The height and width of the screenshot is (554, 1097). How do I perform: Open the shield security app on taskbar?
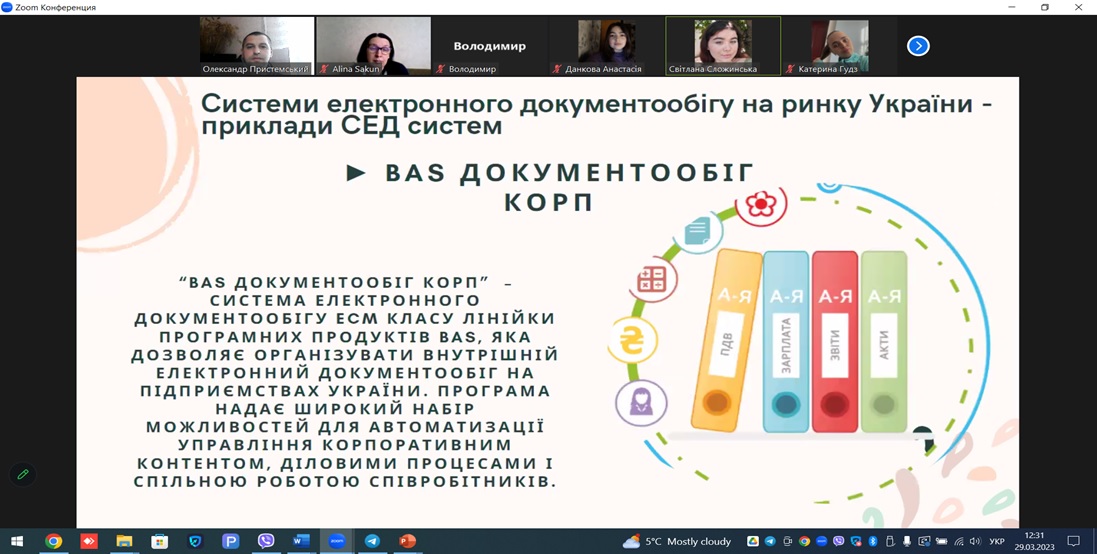coord(195,541)
